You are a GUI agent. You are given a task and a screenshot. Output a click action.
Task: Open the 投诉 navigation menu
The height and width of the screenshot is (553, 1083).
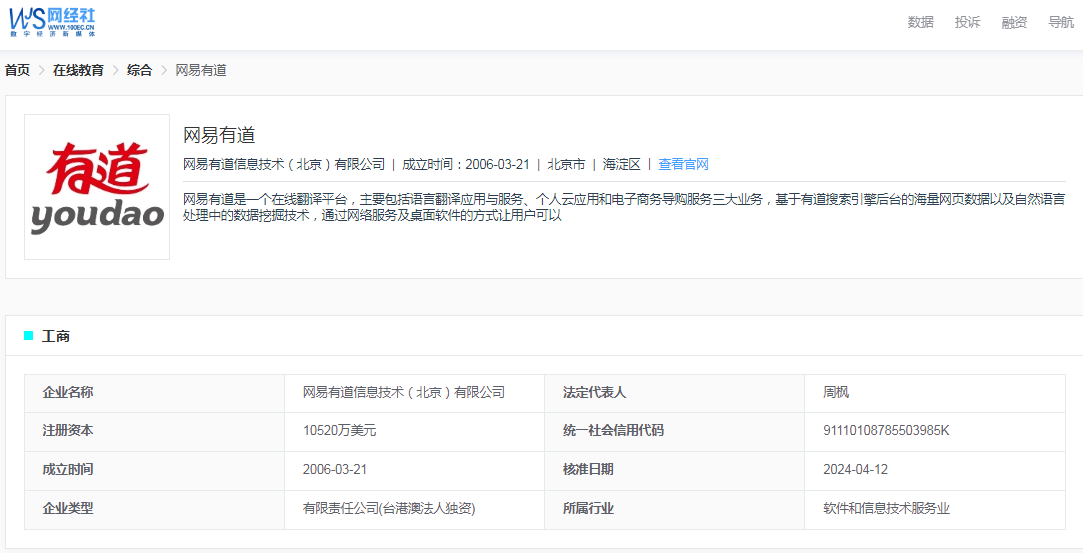click(967, 22)
